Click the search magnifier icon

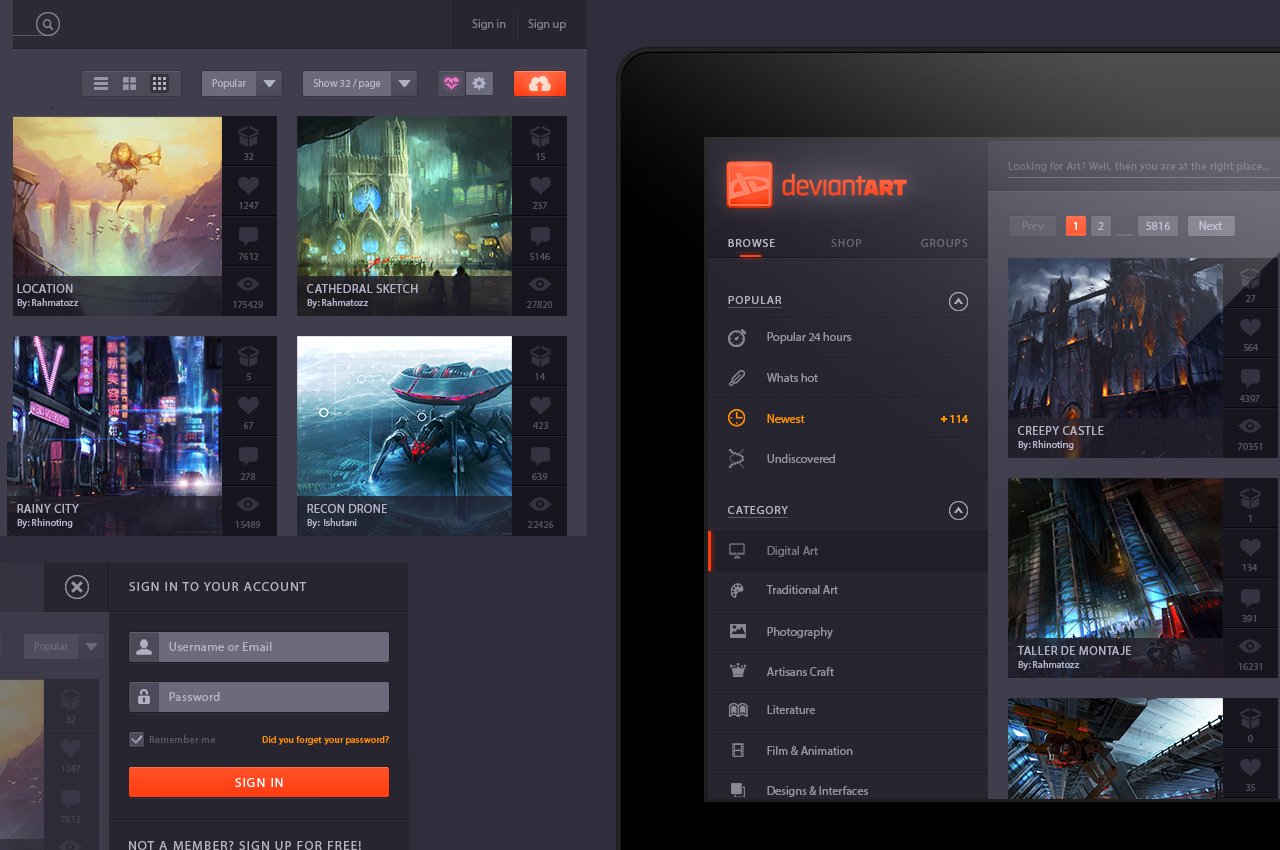(48, 24)
